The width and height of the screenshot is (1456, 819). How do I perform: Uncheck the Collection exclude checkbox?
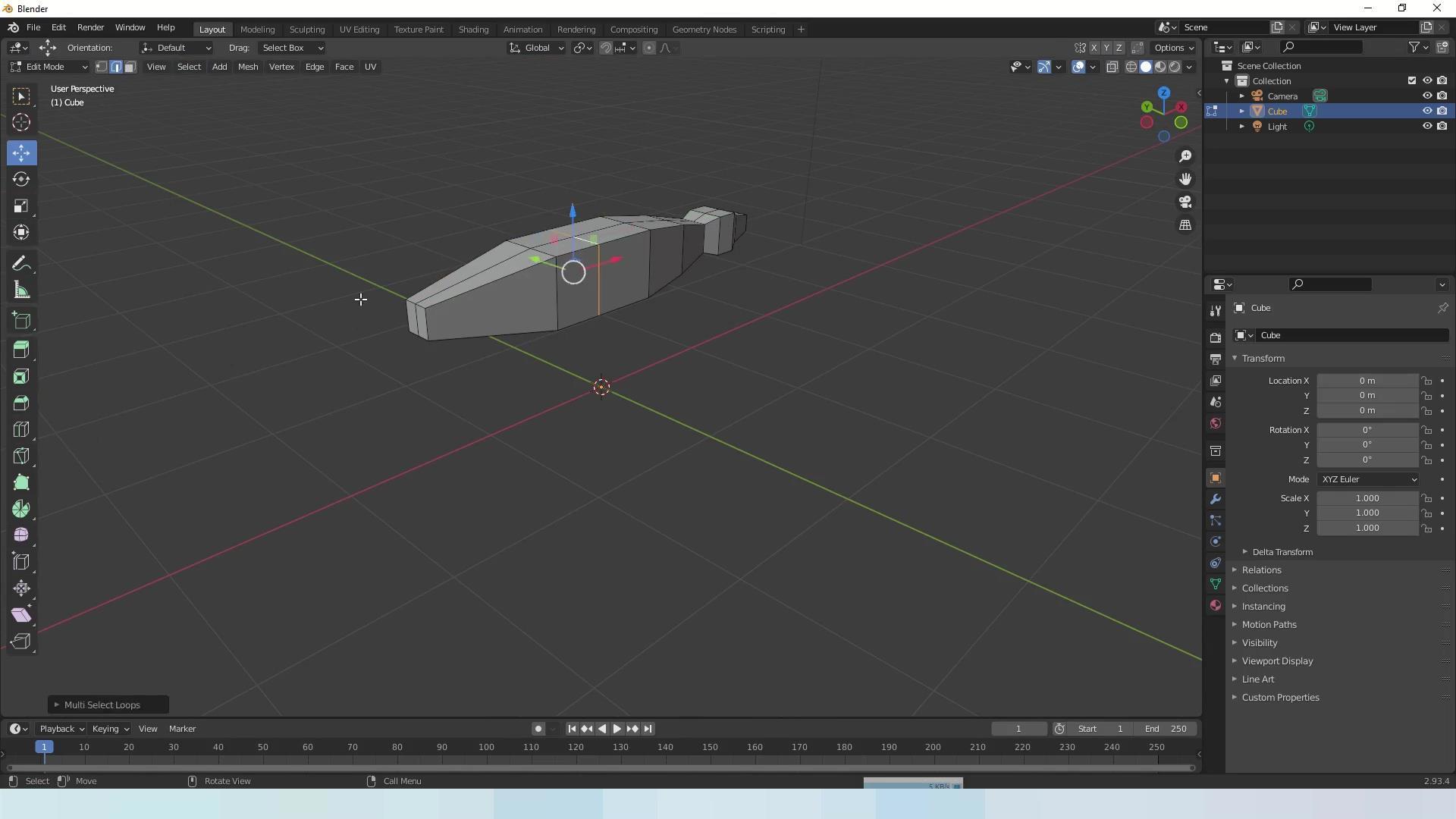coord(1411,80)
